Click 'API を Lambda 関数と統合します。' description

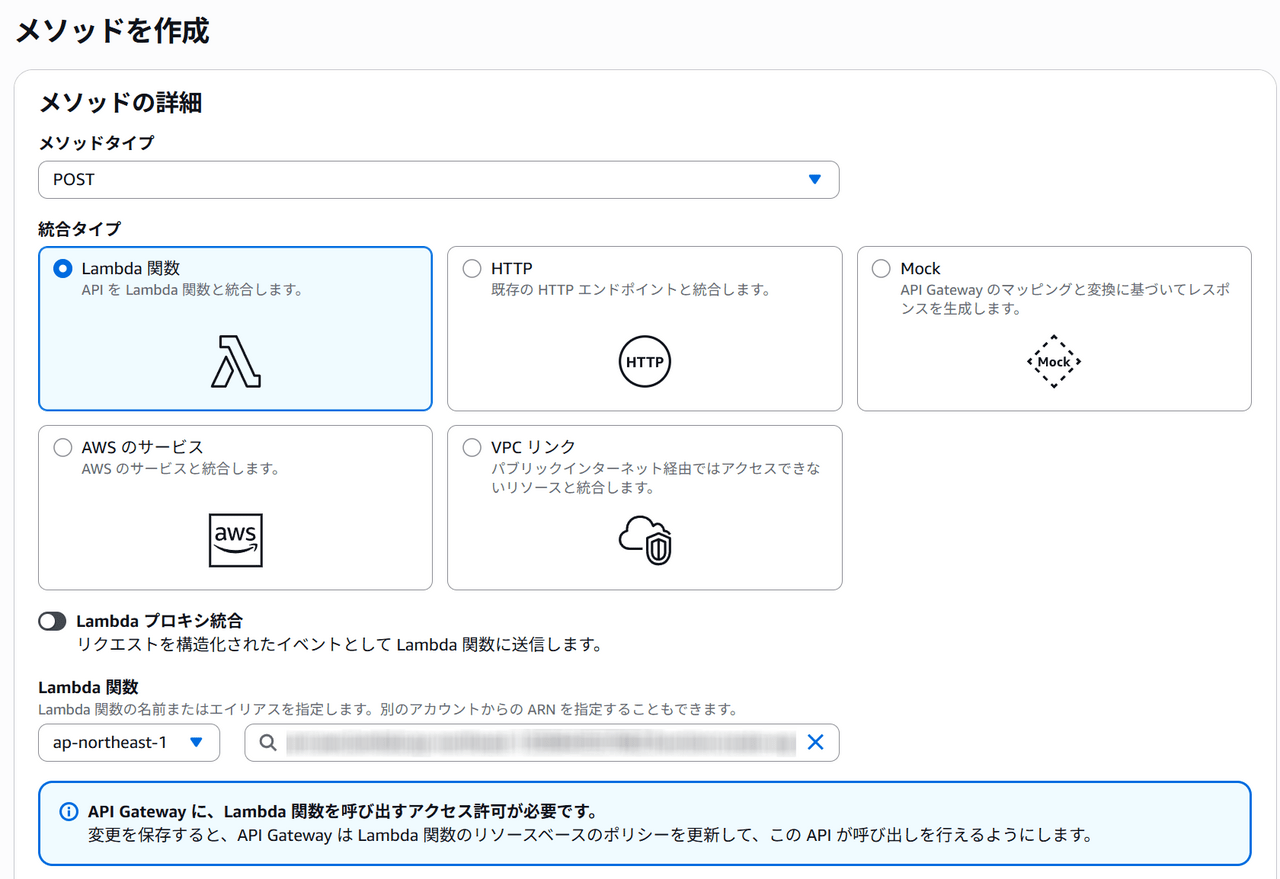point(192,290)
